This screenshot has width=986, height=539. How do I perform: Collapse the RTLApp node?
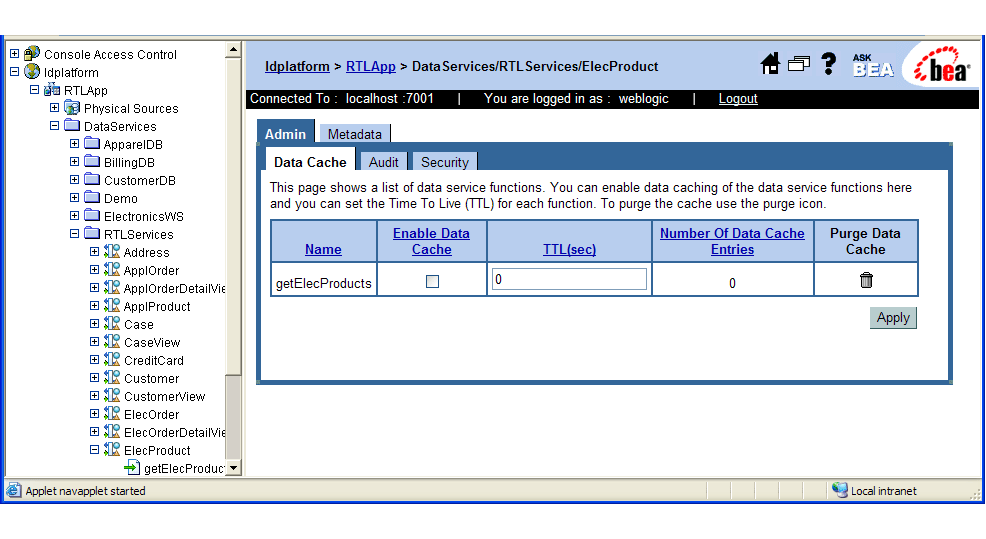35,90
